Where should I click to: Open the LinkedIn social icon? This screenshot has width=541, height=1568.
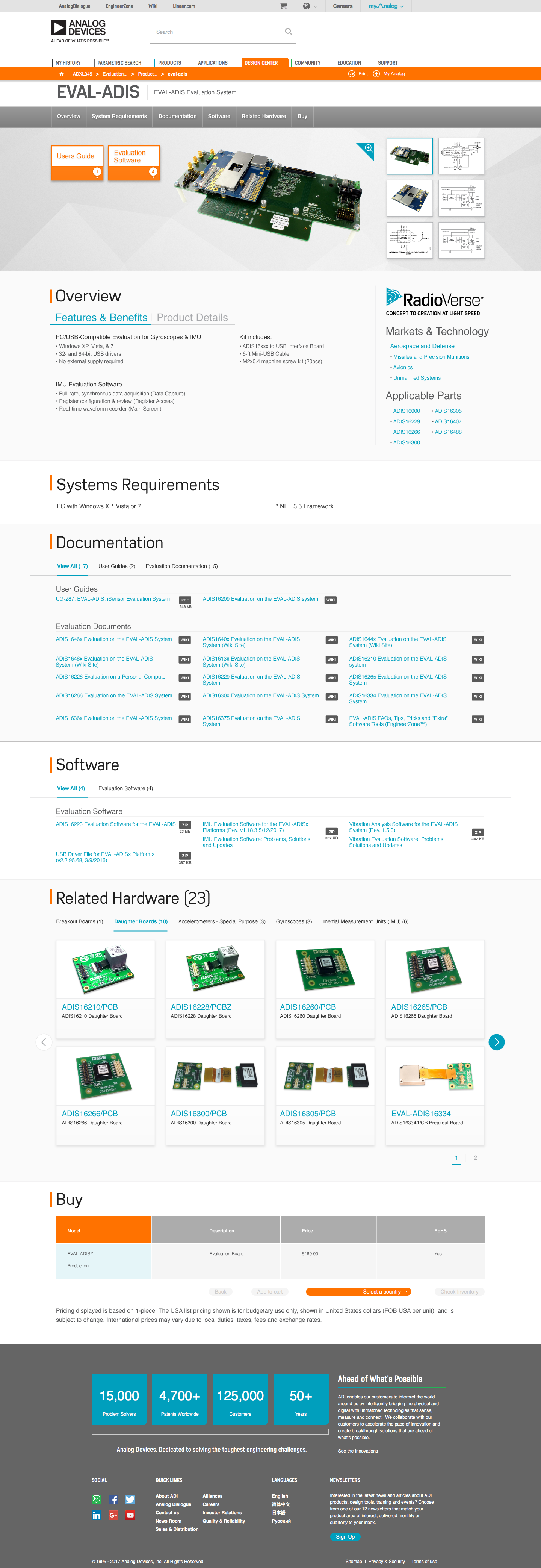coord(96,1516)
